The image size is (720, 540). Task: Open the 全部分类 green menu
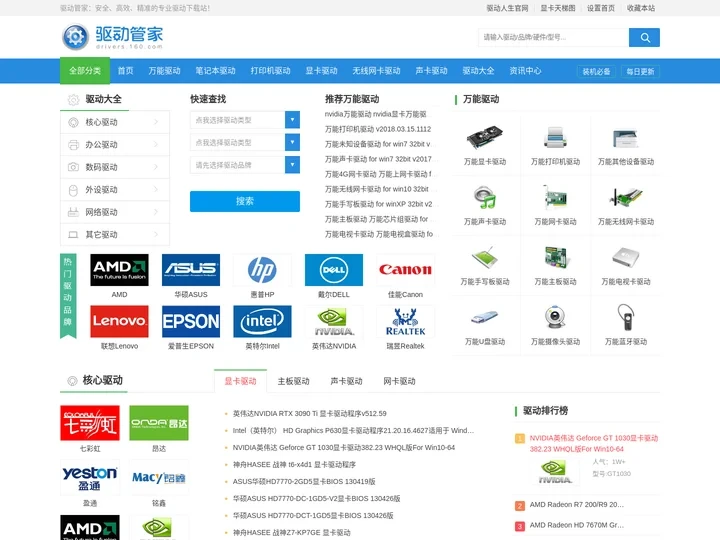click(x=85, y=71)
